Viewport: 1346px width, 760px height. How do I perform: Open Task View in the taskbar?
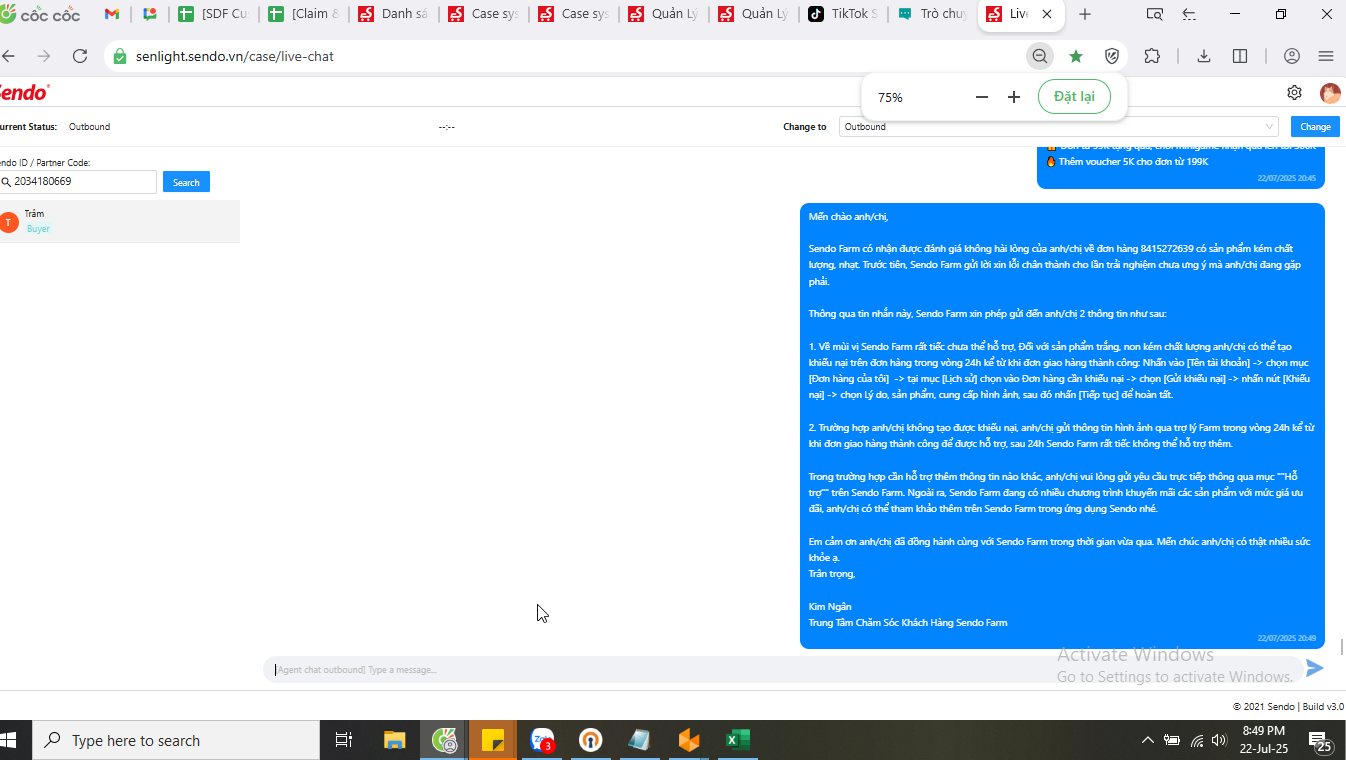tap(344, 740)
